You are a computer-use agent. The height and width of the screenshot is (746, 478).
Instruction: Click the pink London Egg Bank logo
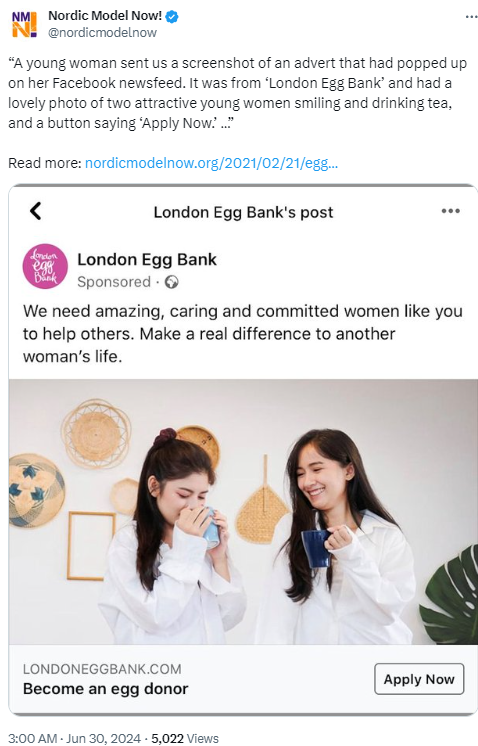[x=45, y=266]
